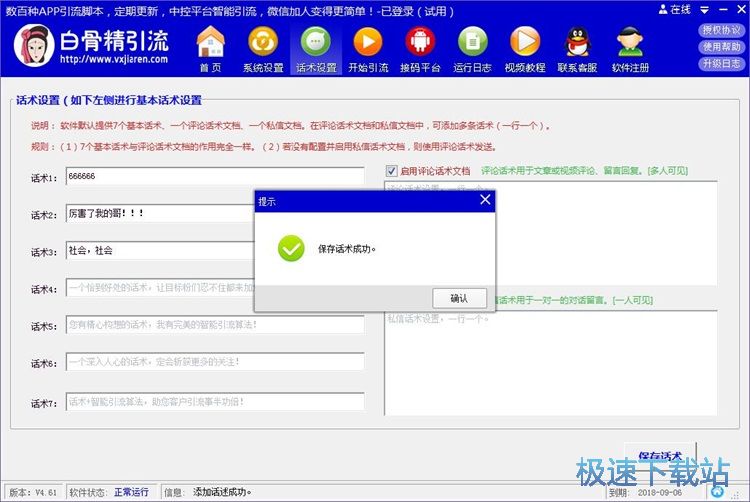Click 确认 in the 提示 dialog
Image resolution: width=750 pixels, height=502 pixels.
tap(459, 298)
